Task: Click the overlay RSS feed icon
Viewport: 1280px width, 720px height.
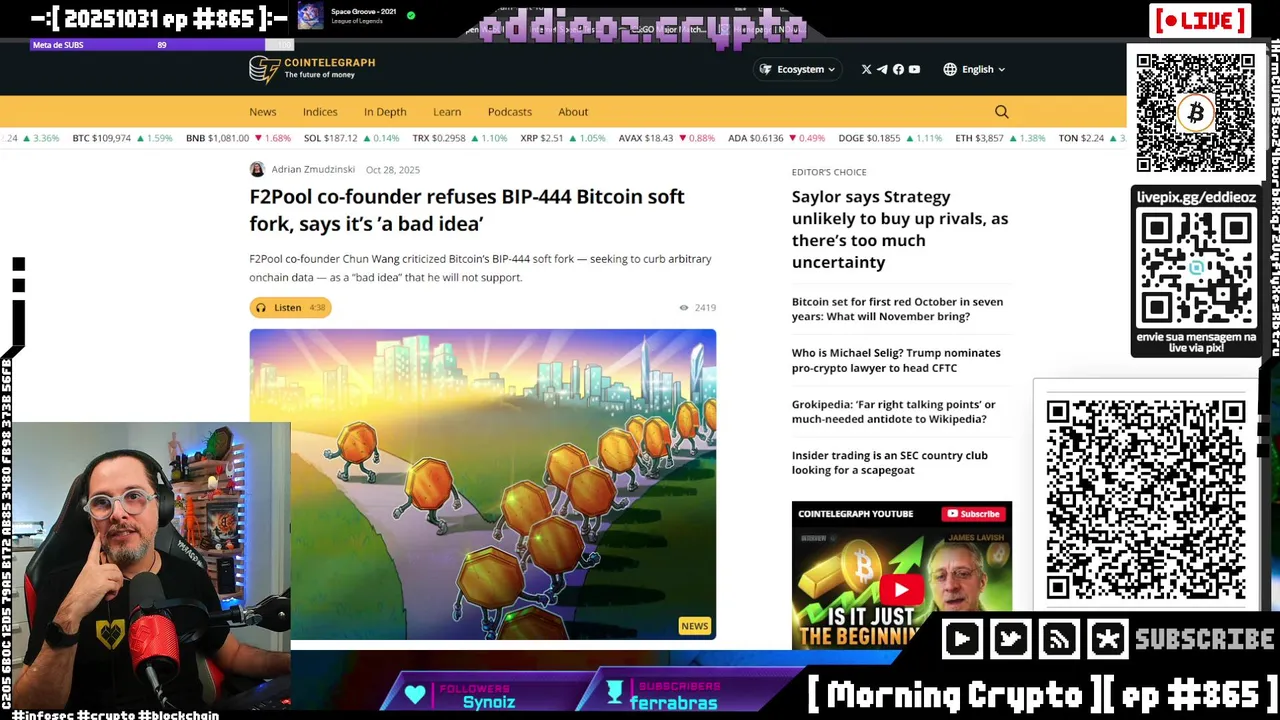Action: point(1059,639)
